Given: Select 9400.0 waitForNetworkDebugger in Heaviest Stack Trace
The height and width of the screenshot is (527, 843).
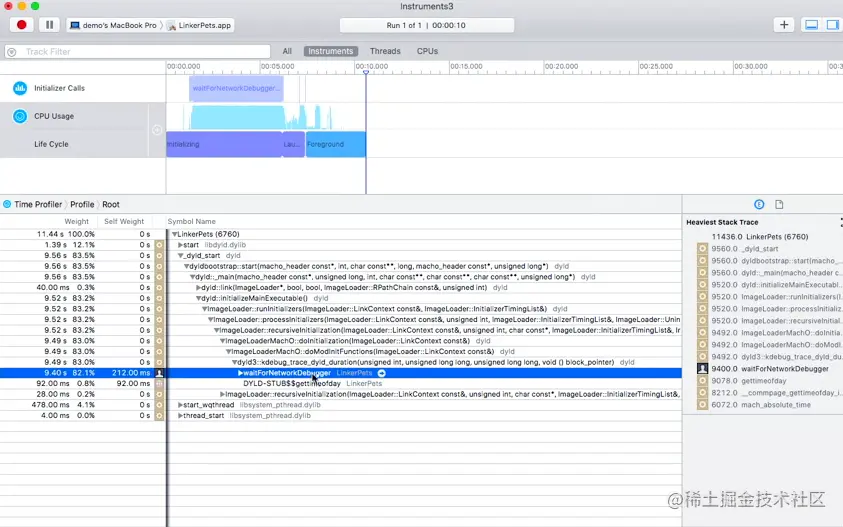Looking at the screenshot, I should 769,369.
